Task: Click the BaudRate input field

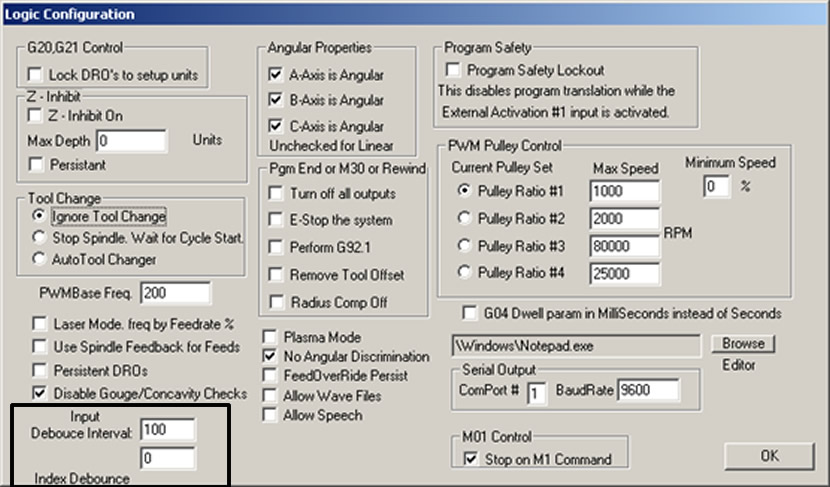Action: coord(648,390)
